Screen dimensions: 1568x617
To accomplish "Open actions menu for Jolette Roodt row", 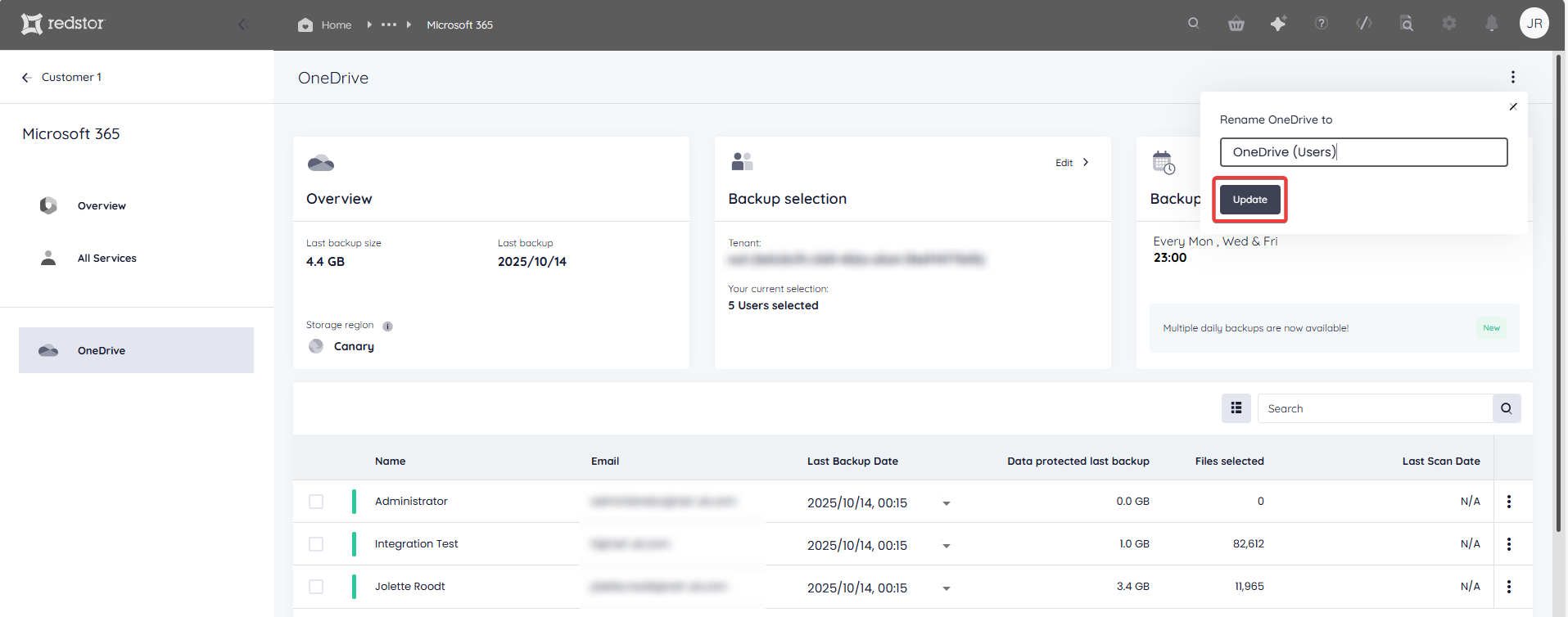I will click(1509, 587).
